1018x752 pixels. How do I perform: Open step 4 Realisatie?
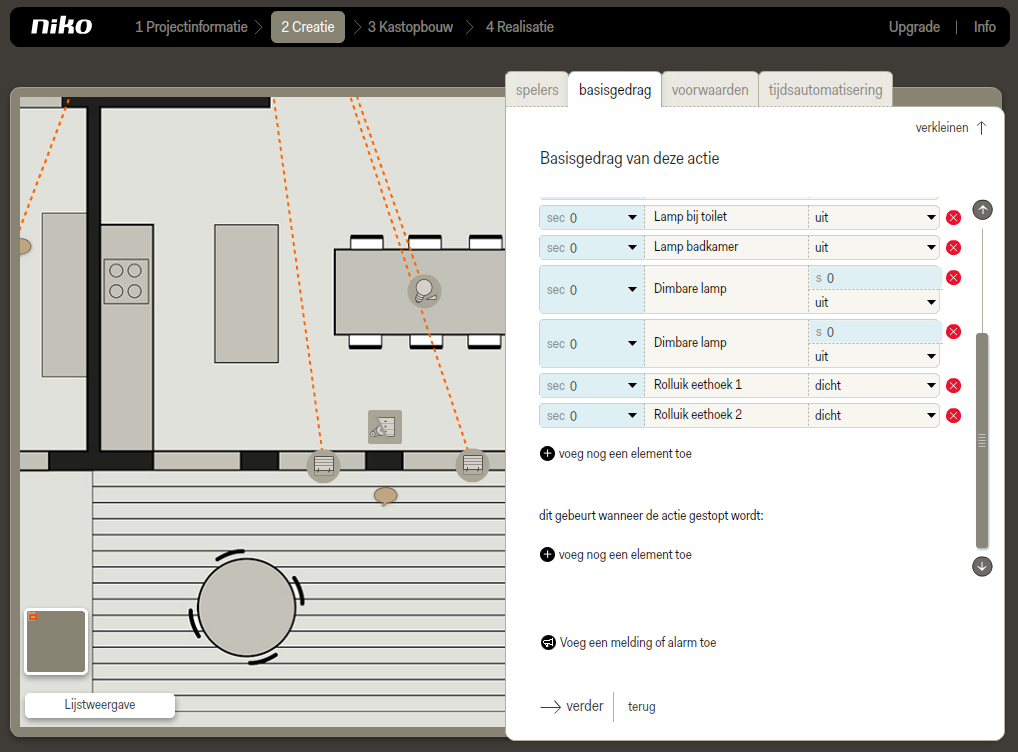click(x=520, y=27)
